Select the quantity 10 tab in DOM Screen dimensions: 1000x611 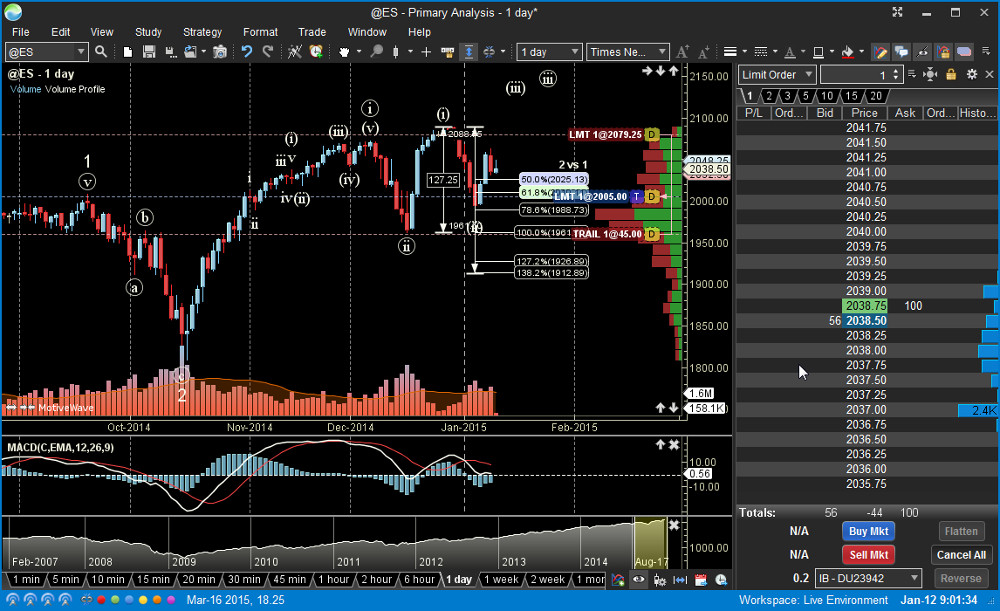click(827, 96)
